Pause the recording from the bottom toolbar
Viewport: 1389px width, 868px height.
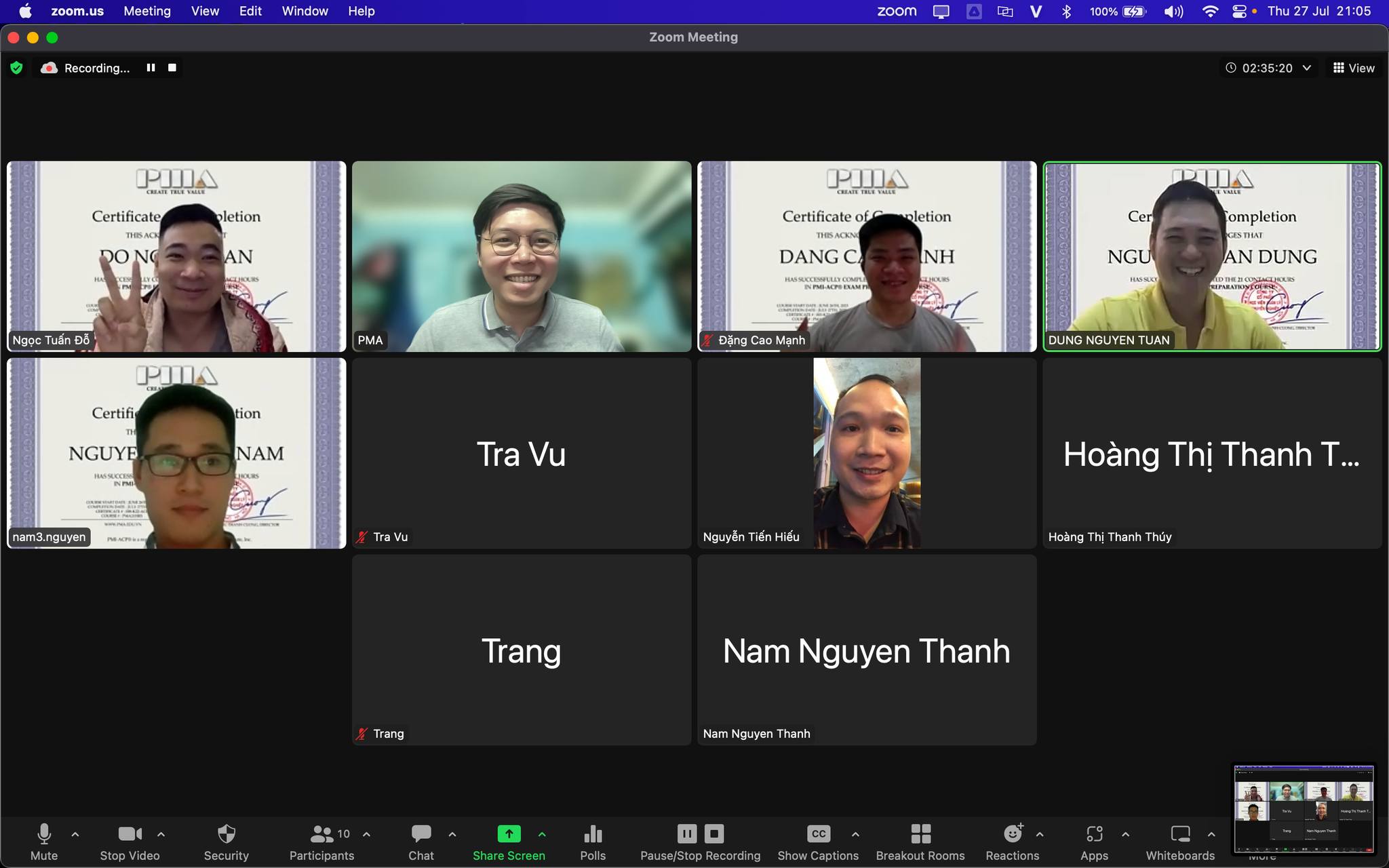[x=687, y=833]
